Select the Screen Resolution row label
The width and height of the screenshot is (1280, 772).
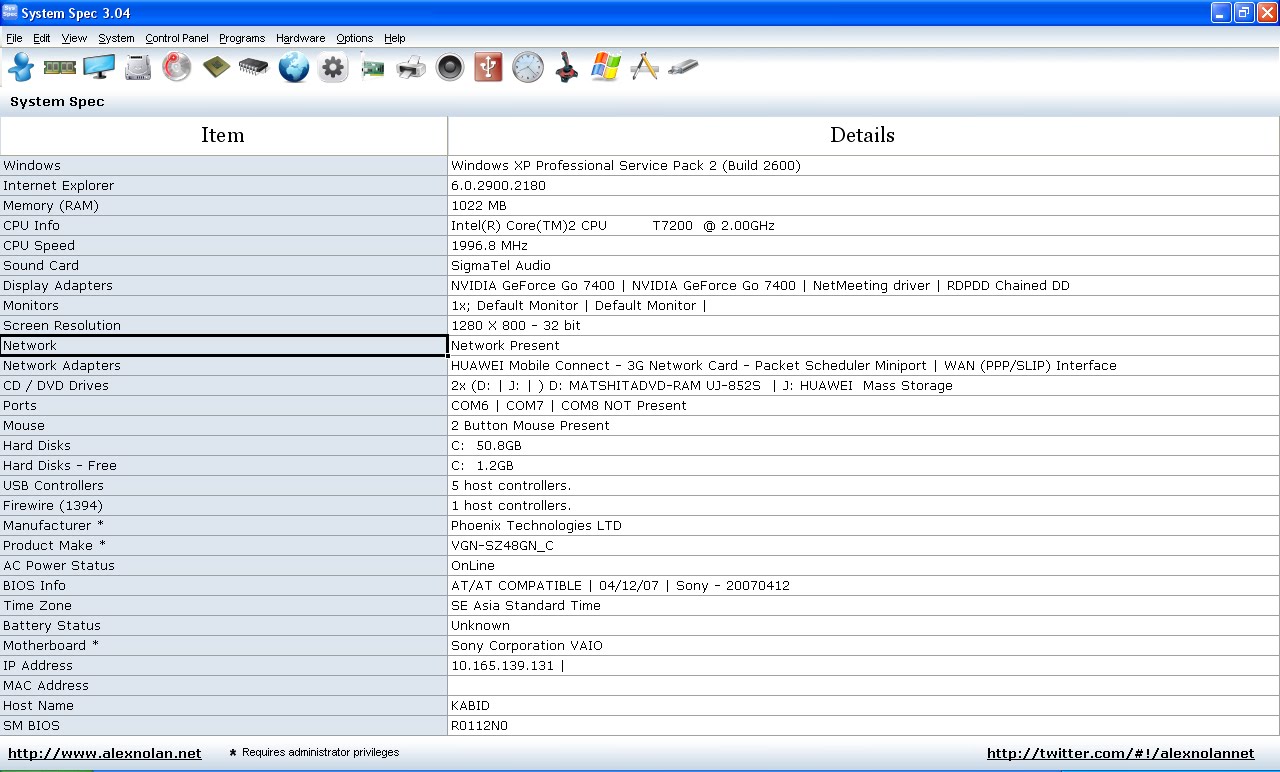62,326
